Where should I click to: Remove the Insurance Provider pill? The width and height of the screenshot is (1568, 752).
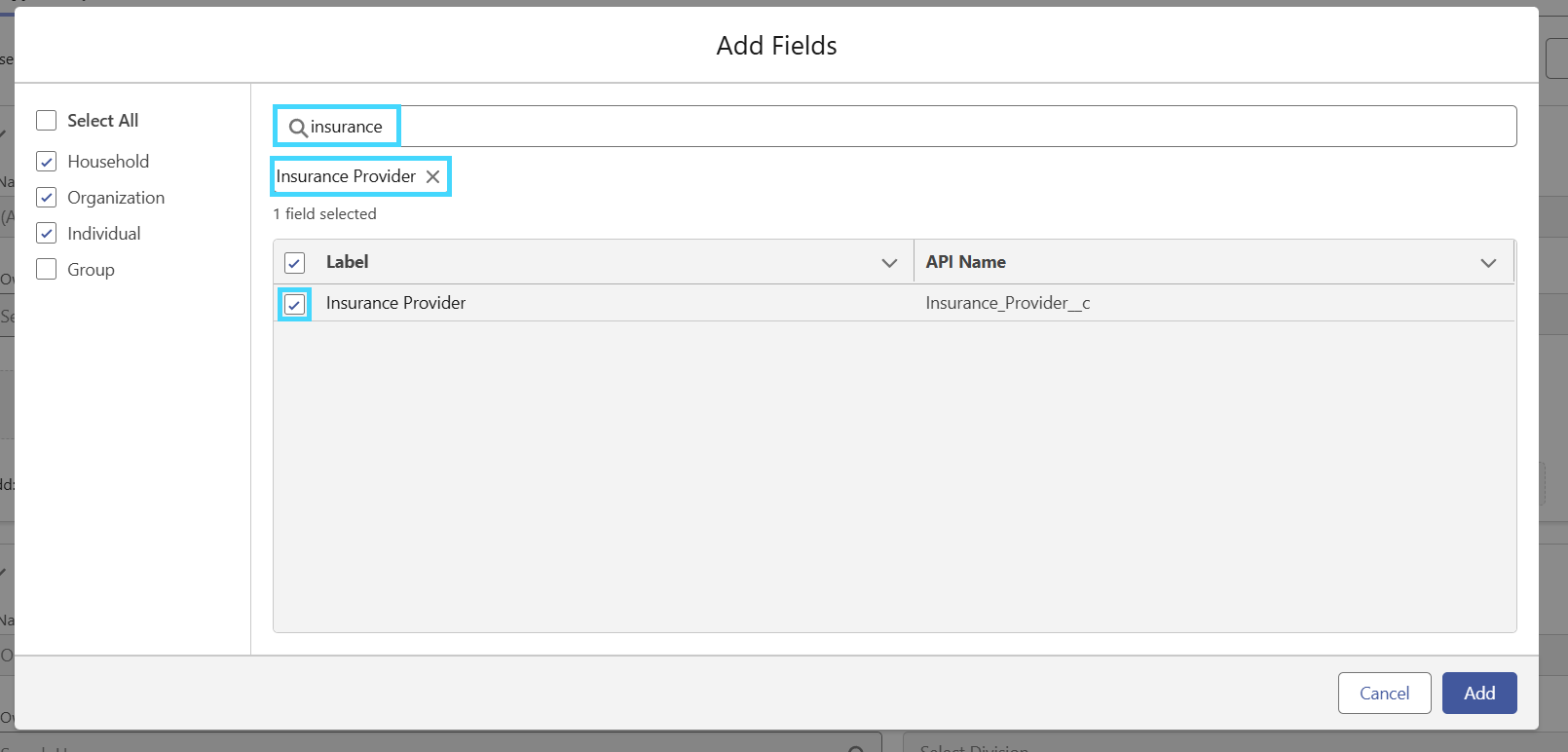[433, 176]
